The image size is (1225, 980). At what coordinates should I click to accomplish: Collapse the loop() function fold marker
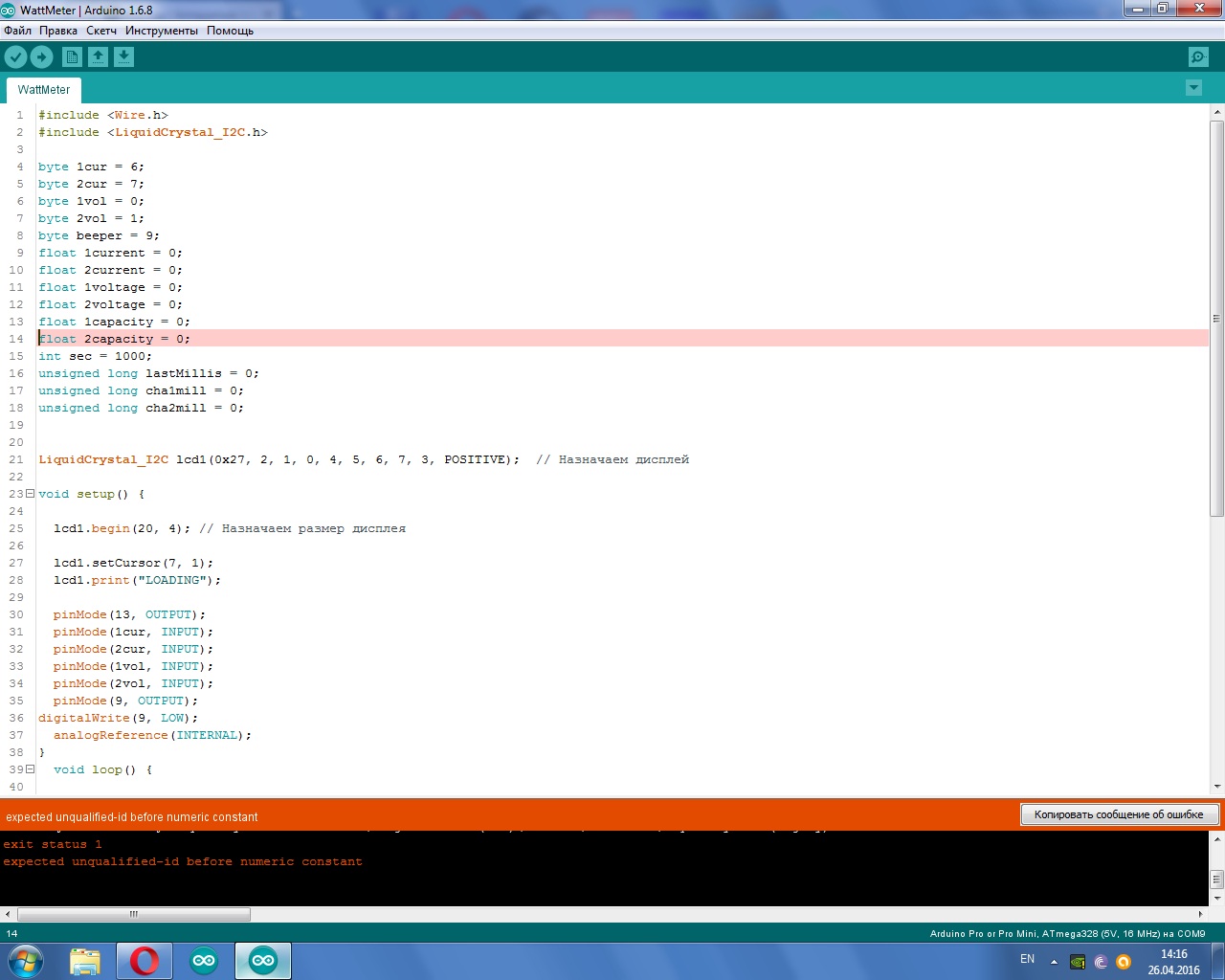pos(30,769)
